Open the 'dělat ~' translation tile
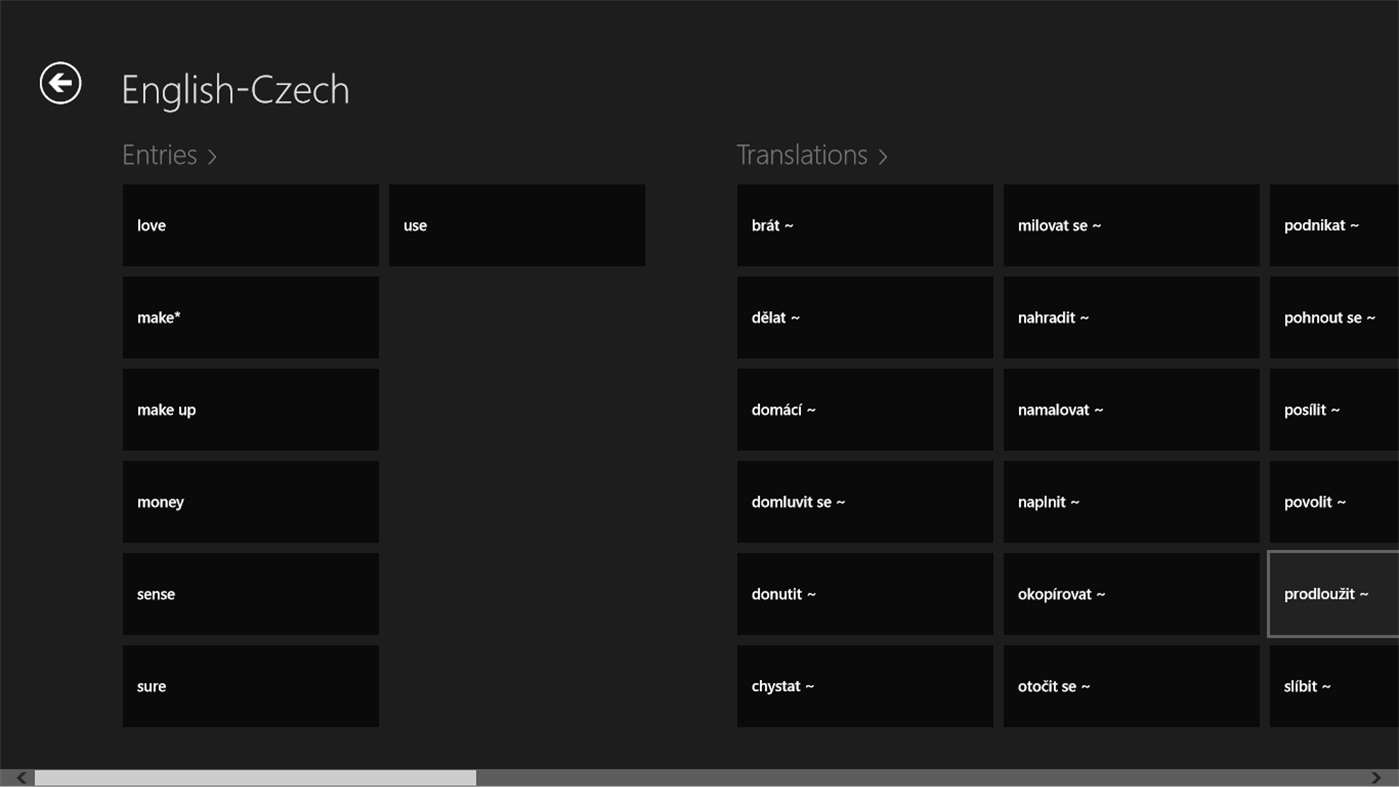This screenshot has width=1399, height=787. pyautogui.click(x=864, y=317)
